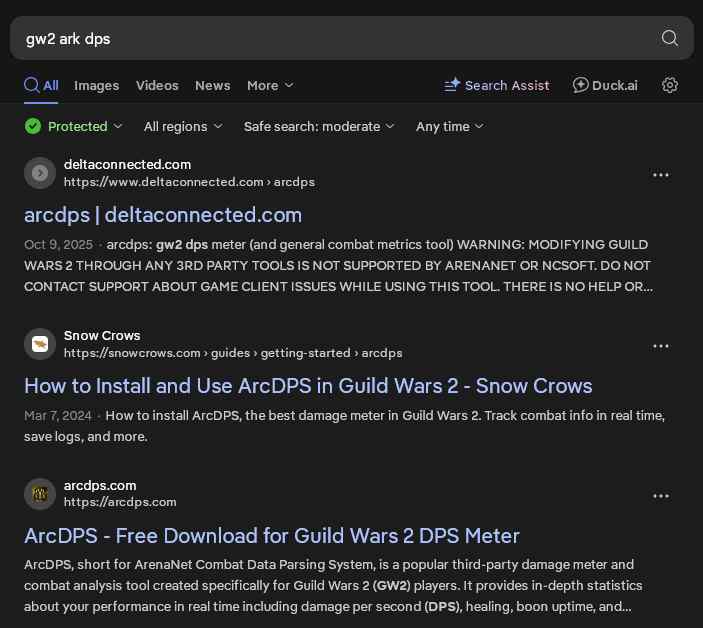This screenshot has width=703, height=628.
Task: Expand the Protected dropdown
Action: tap(74, 126)
